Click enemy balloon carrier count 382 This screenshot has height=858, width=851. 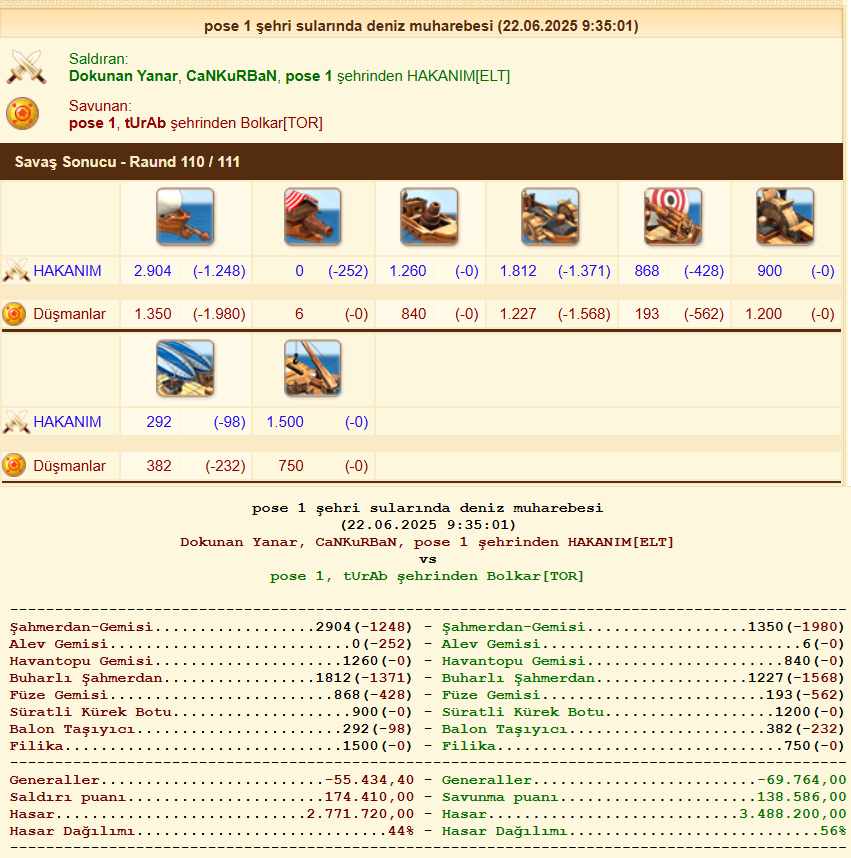159,466
